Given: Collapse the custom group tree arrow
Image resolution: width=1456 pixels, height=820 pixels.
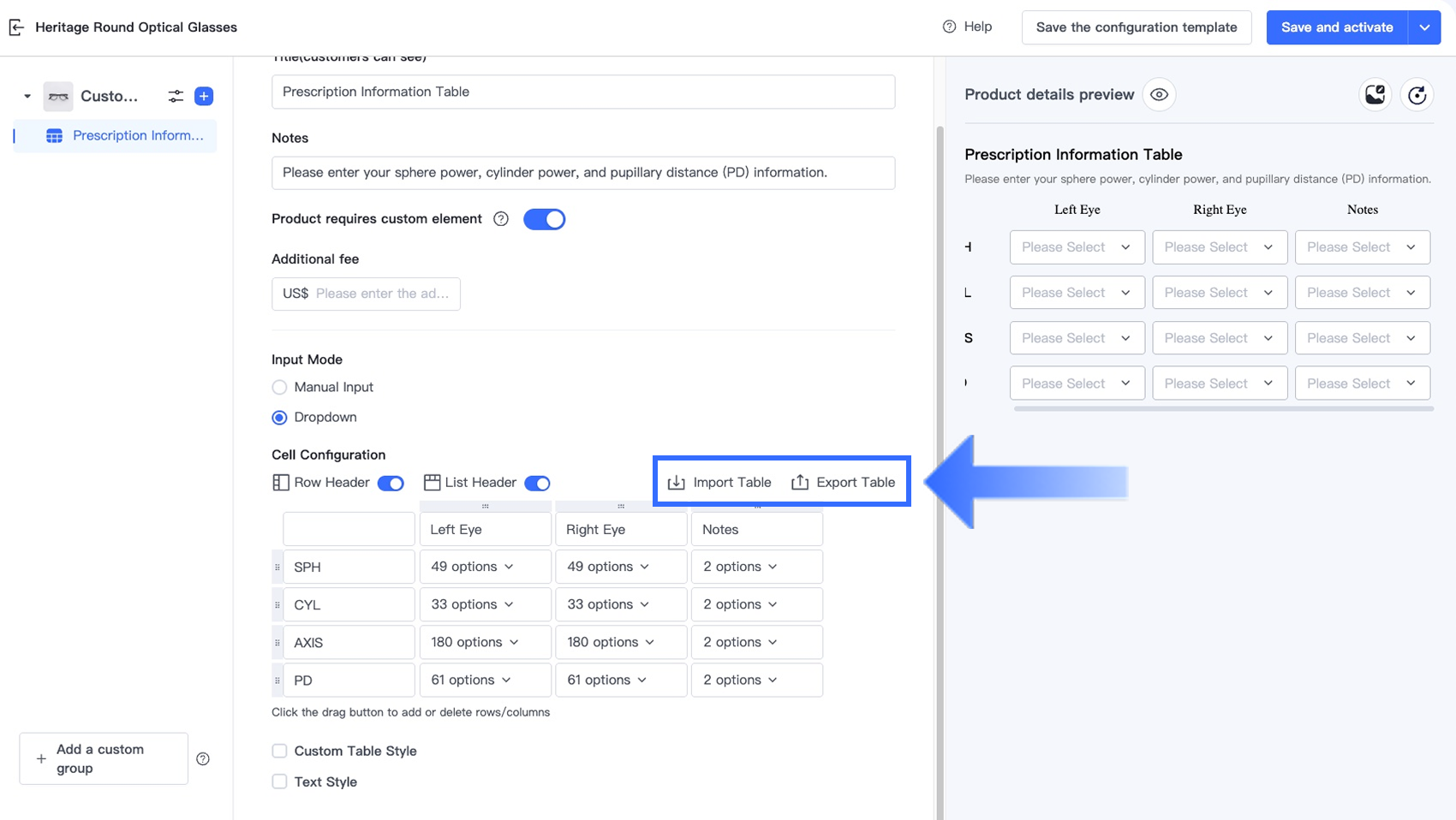Looking at the screenshot, I should click(27, 96).
